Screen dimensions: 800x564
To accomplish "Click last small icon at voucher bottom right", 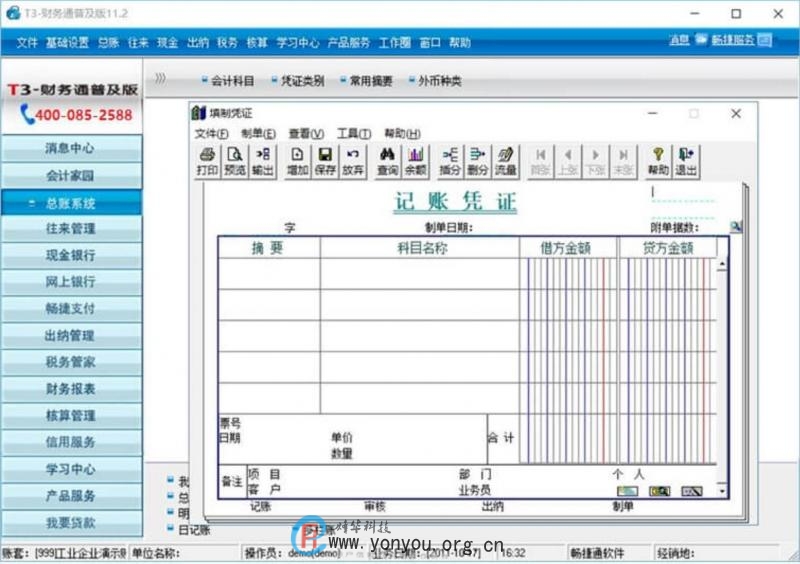I will pos(692,491).
